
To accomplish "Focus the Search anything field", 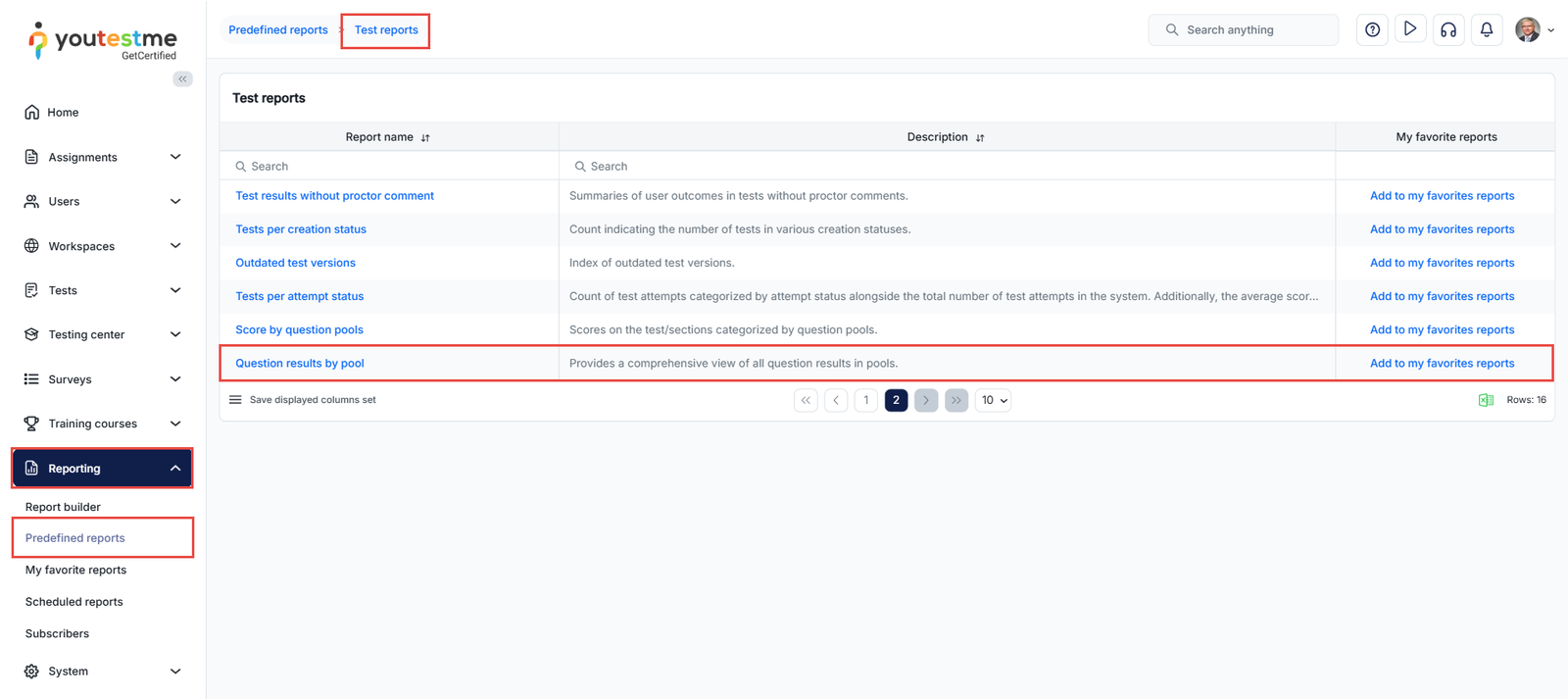I will pyautogui.click(x=1243, y=30).
